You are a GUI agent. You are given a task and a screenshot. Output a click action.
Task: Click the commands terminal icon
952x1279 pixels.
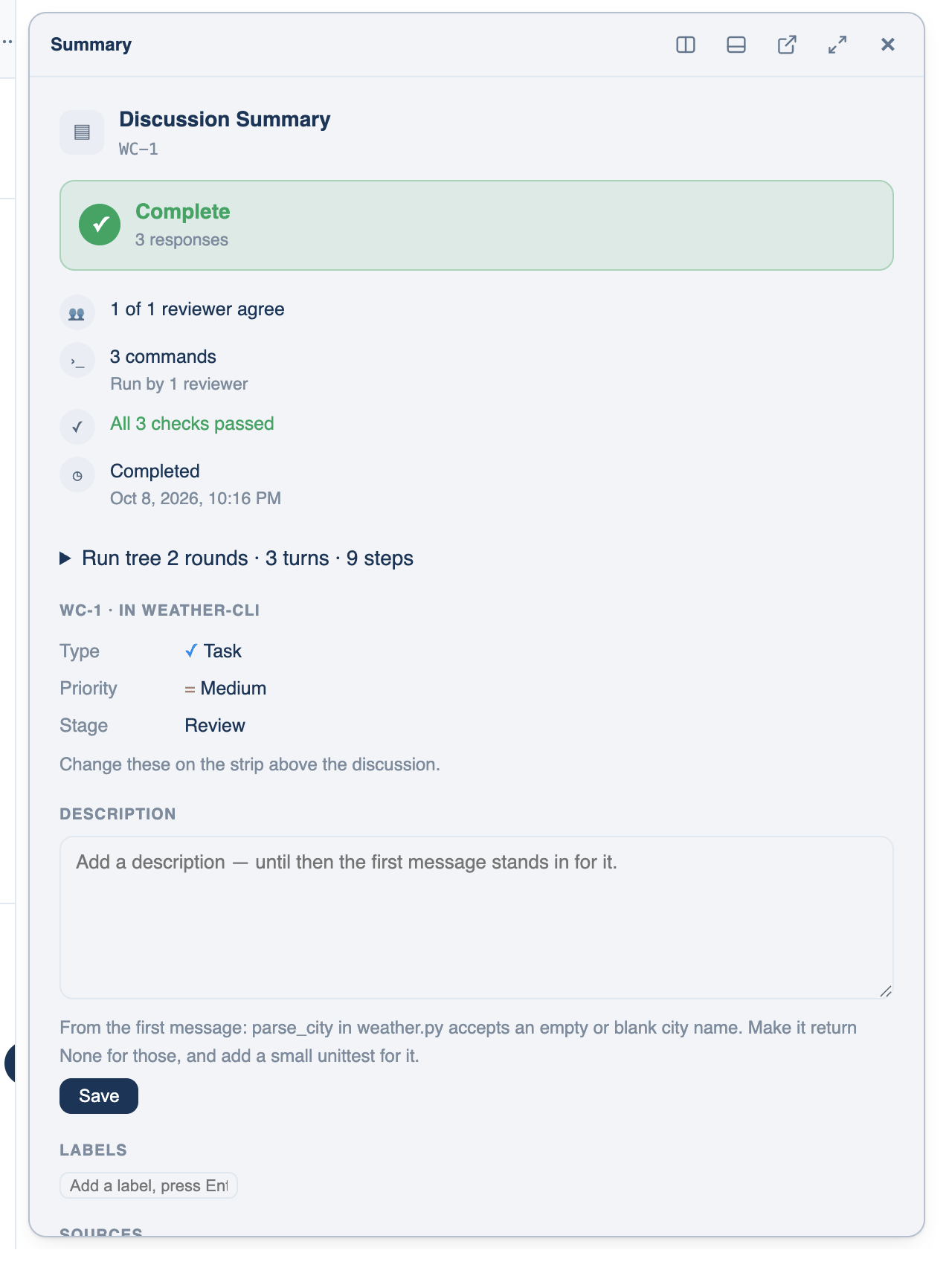77,361
